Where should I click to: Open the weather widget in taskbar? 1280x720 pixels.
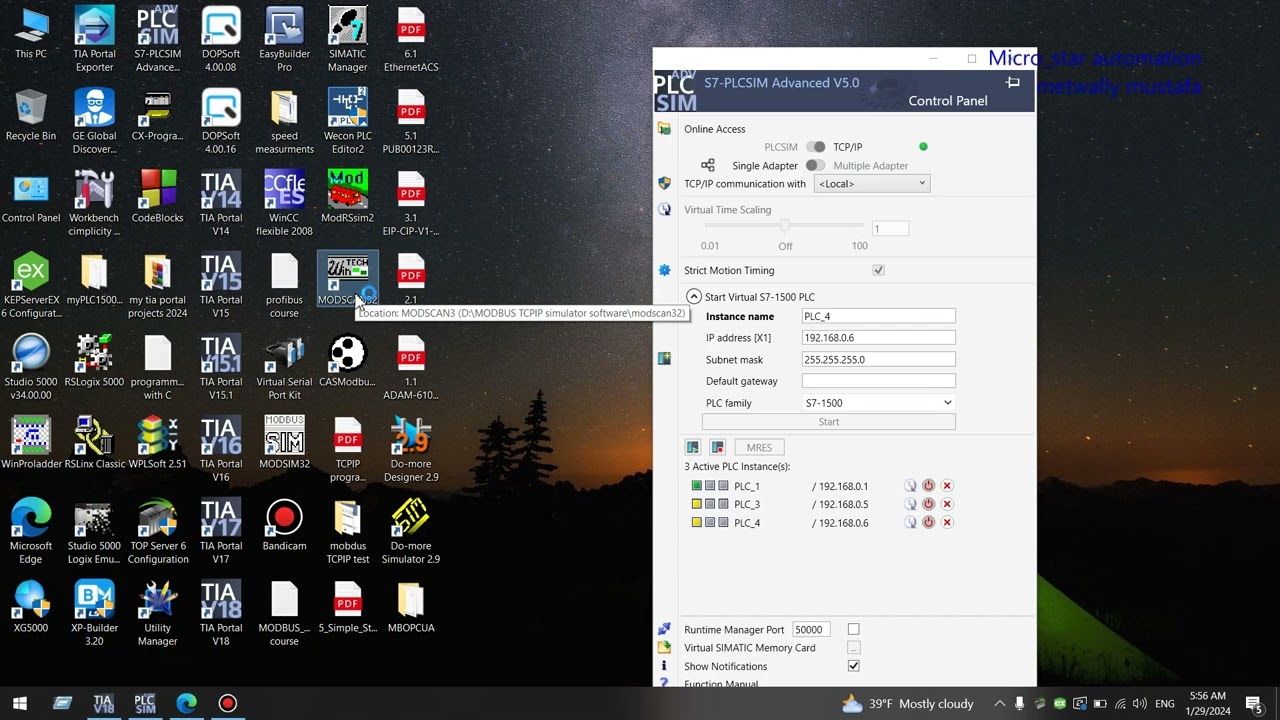coord(908,703)
